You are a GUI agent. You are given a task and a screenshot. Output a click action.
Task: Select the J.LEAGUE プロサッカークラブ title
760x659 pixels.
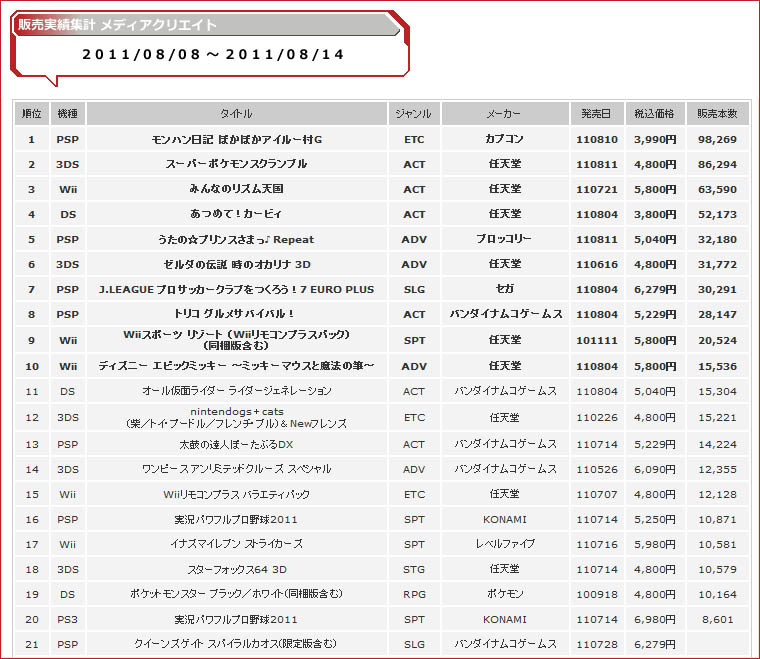237,290
